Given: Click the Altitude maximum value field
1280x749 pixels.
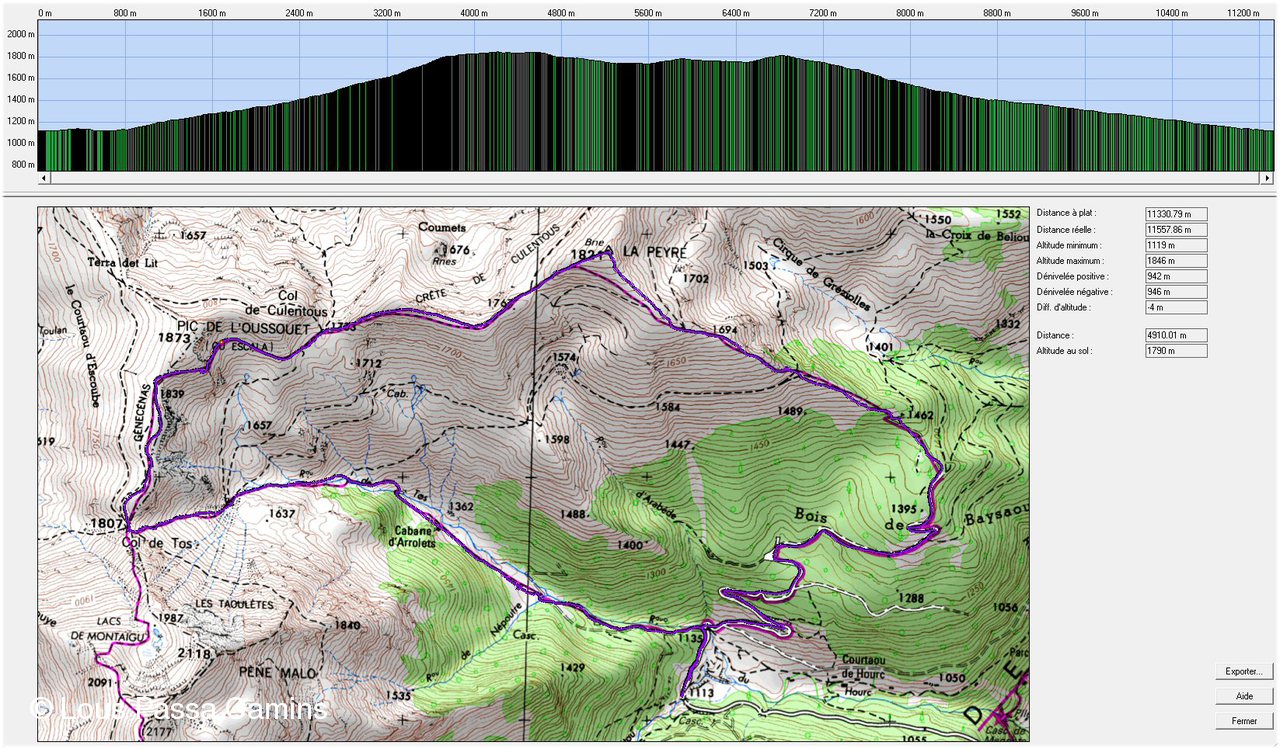Looking at the screenshot, I should coord(1176,261).
